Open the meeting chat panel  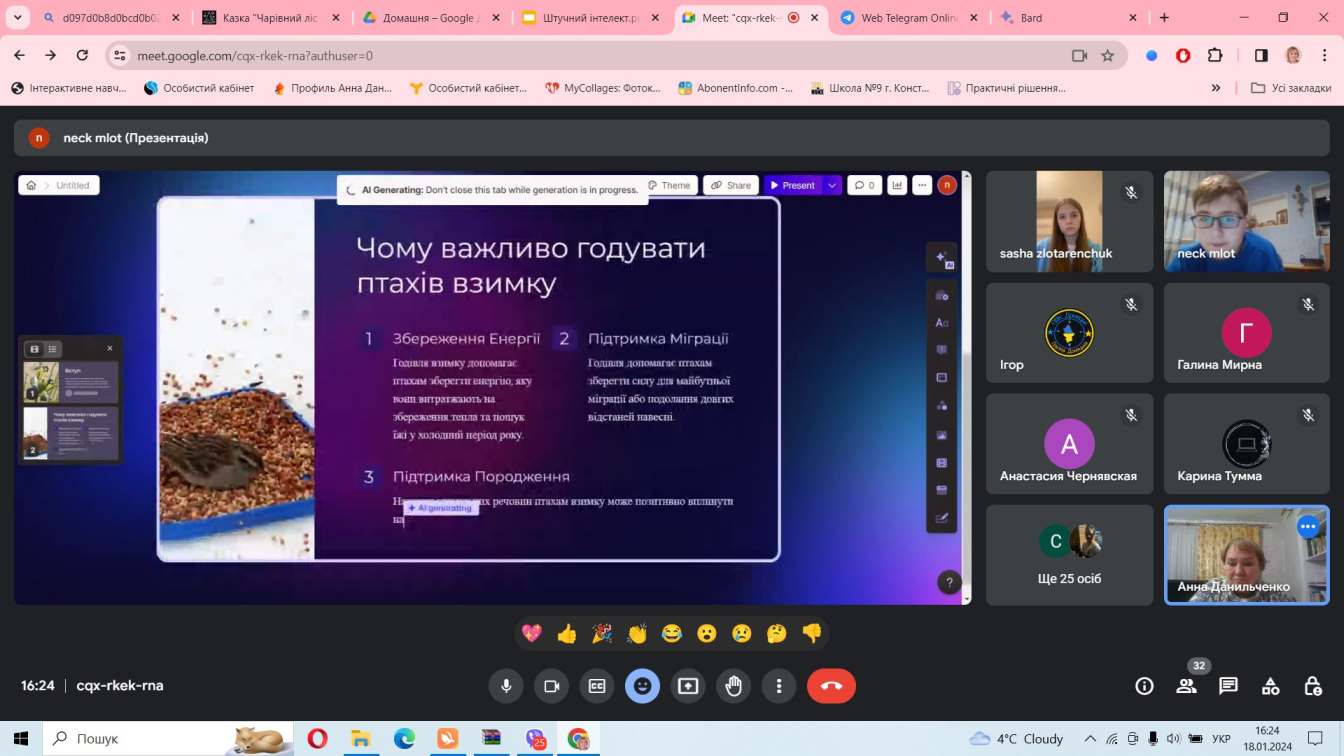click(1228, 686)
